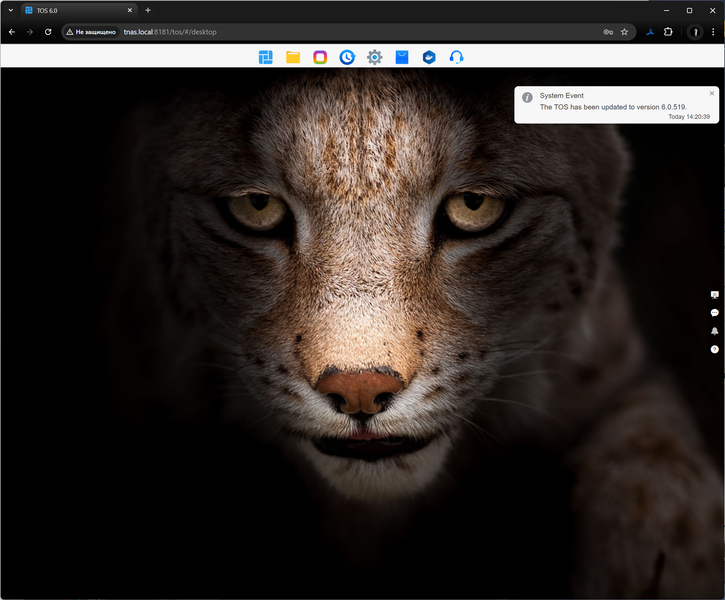Screen dimensions: 725x600
Task: Open Control Panel gear icon
Action: tap(375, 57)
